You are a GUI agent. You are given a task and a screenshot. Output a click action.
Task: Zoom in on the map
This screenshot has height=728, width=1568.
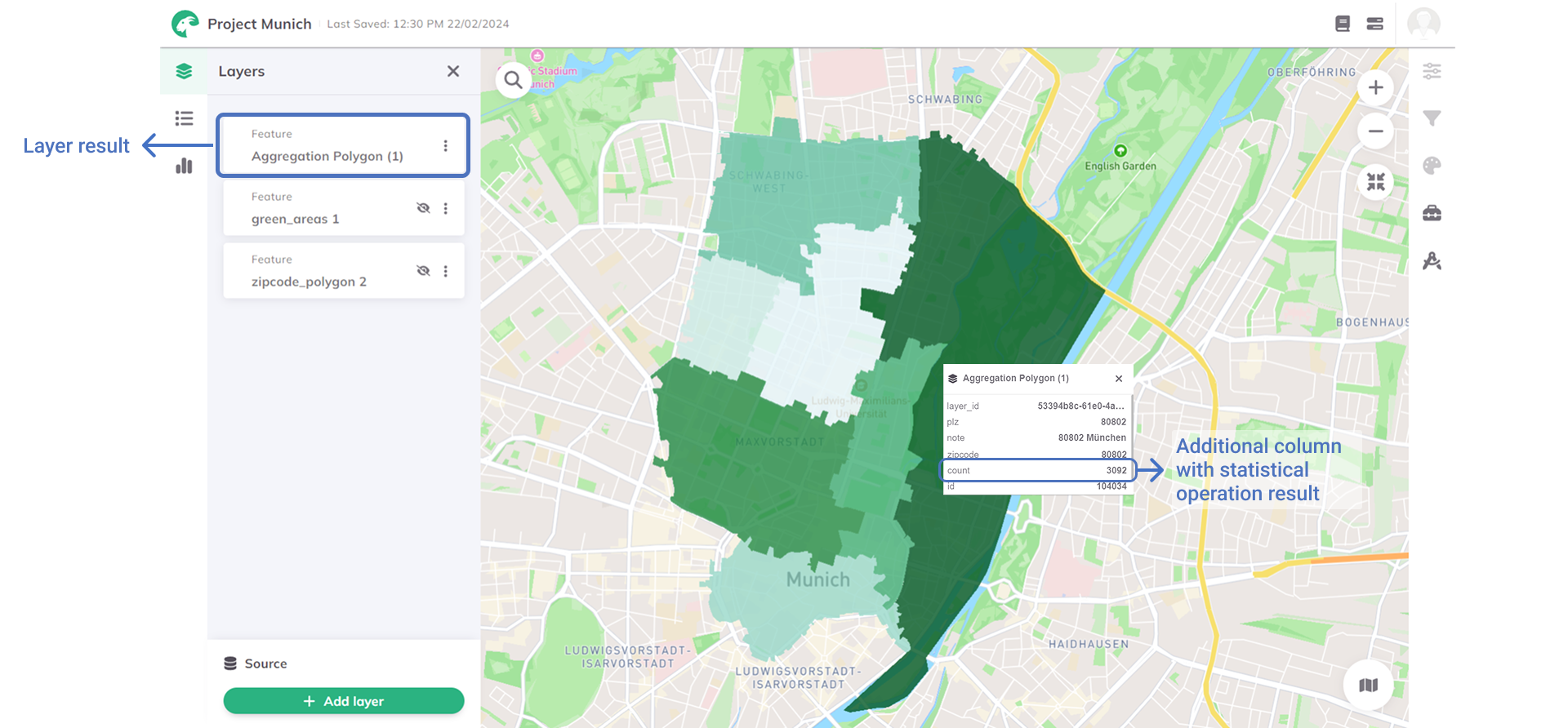(x=1375, y=87)
